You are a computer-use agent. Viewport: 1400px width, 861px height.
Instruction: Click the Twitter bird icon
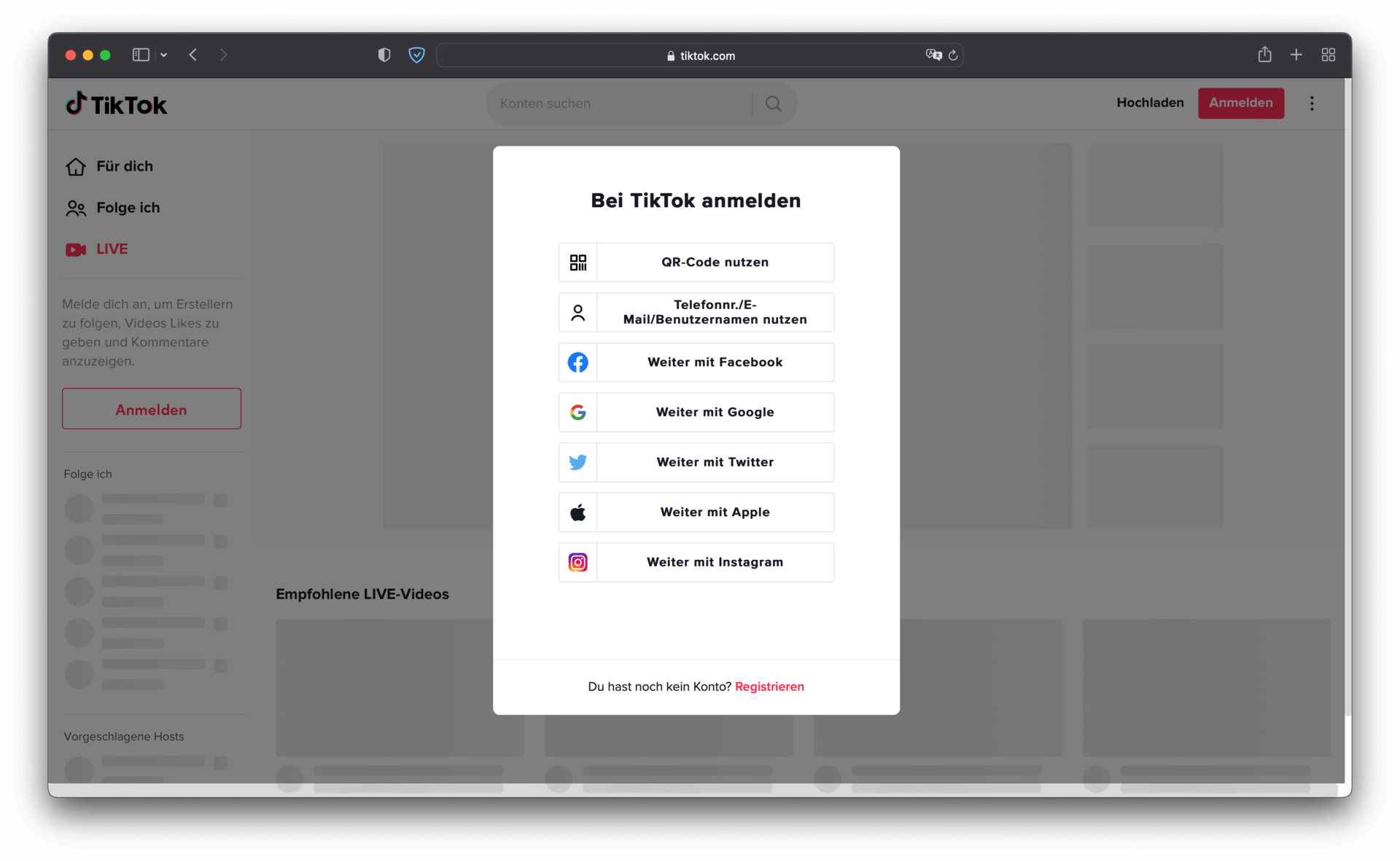pyautogui.click(x=577, y=462)
